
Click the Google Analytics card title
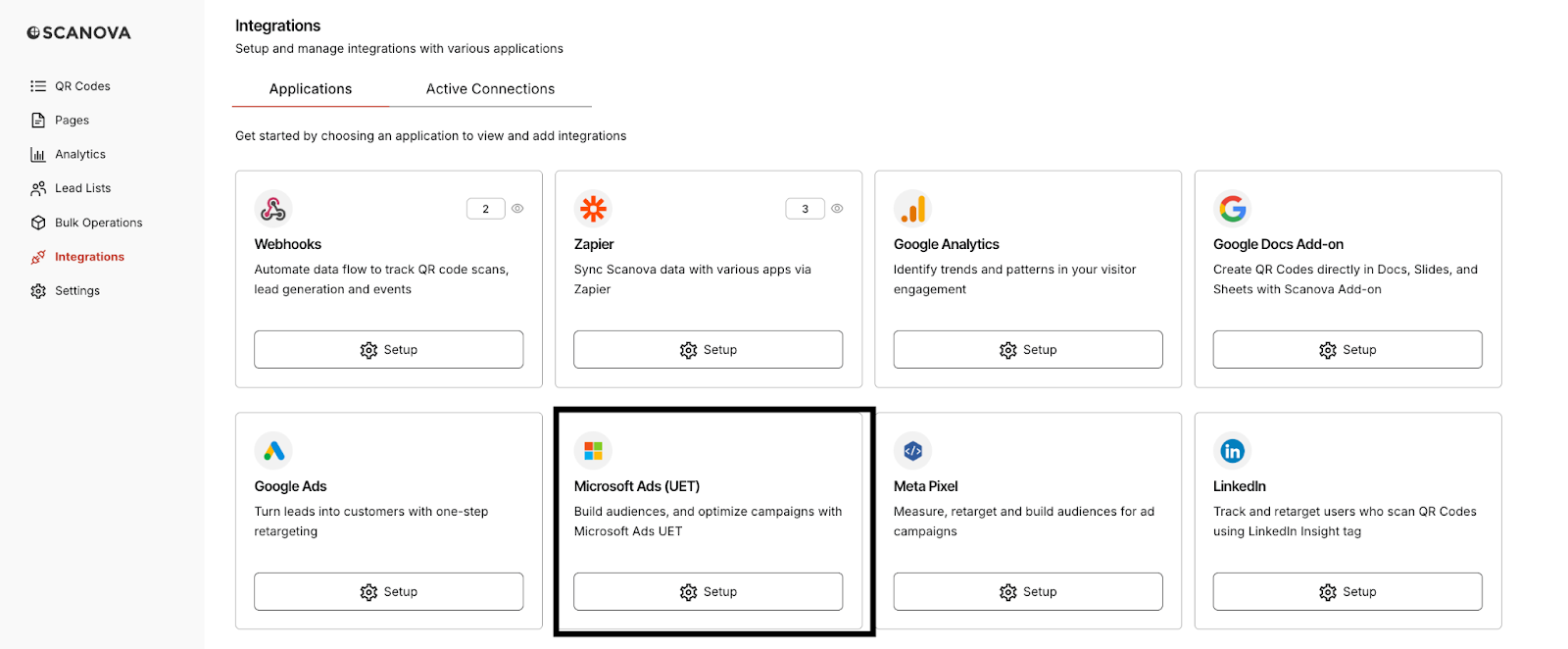pos(947,244)
